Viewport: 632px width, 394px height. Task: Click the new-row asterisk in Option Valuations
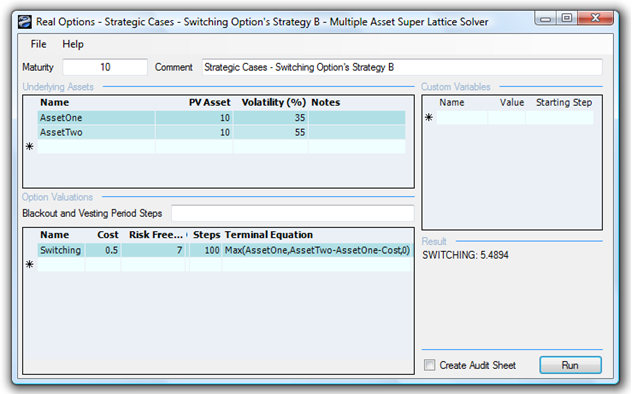click(x=30, y=264)
